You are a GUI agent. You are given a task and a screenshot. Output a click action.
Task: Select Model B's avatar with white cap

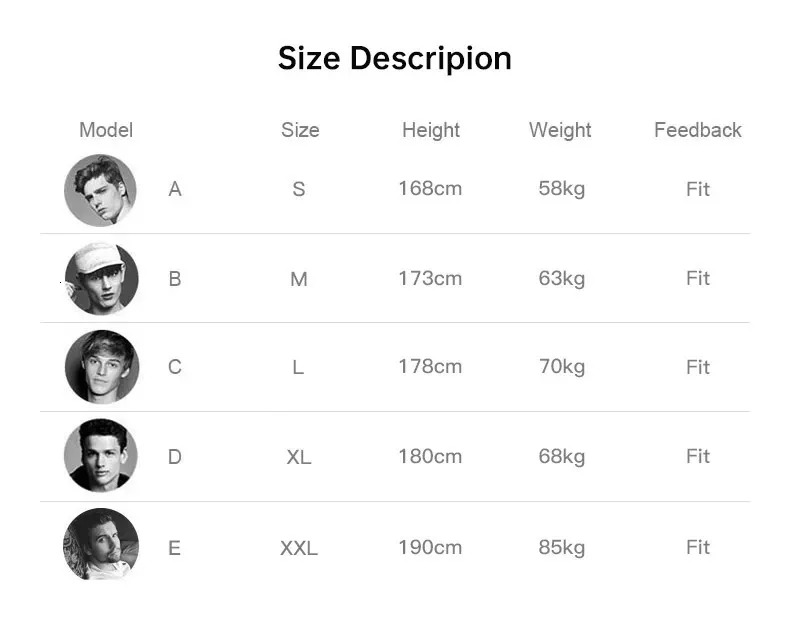tap(101, 278)
